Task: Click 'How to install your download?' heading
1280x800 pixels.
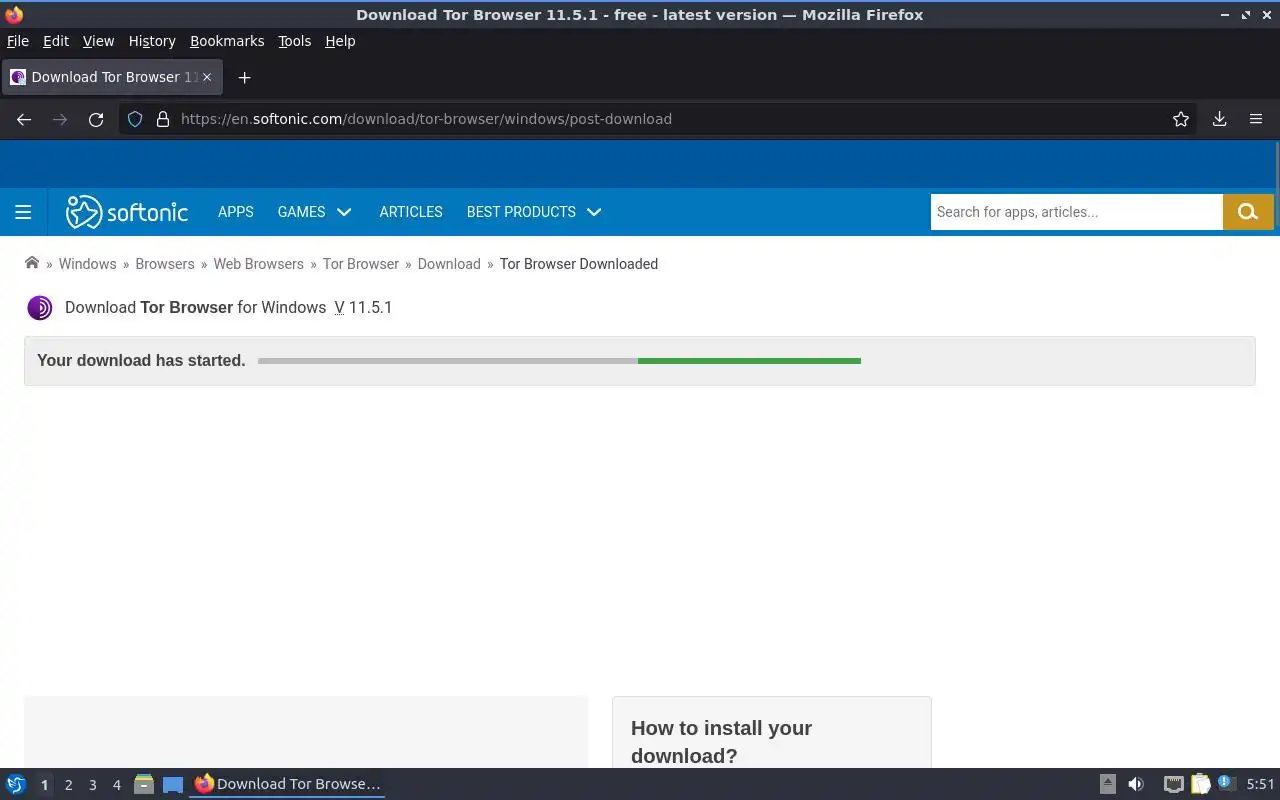Action: click(721, 742)
